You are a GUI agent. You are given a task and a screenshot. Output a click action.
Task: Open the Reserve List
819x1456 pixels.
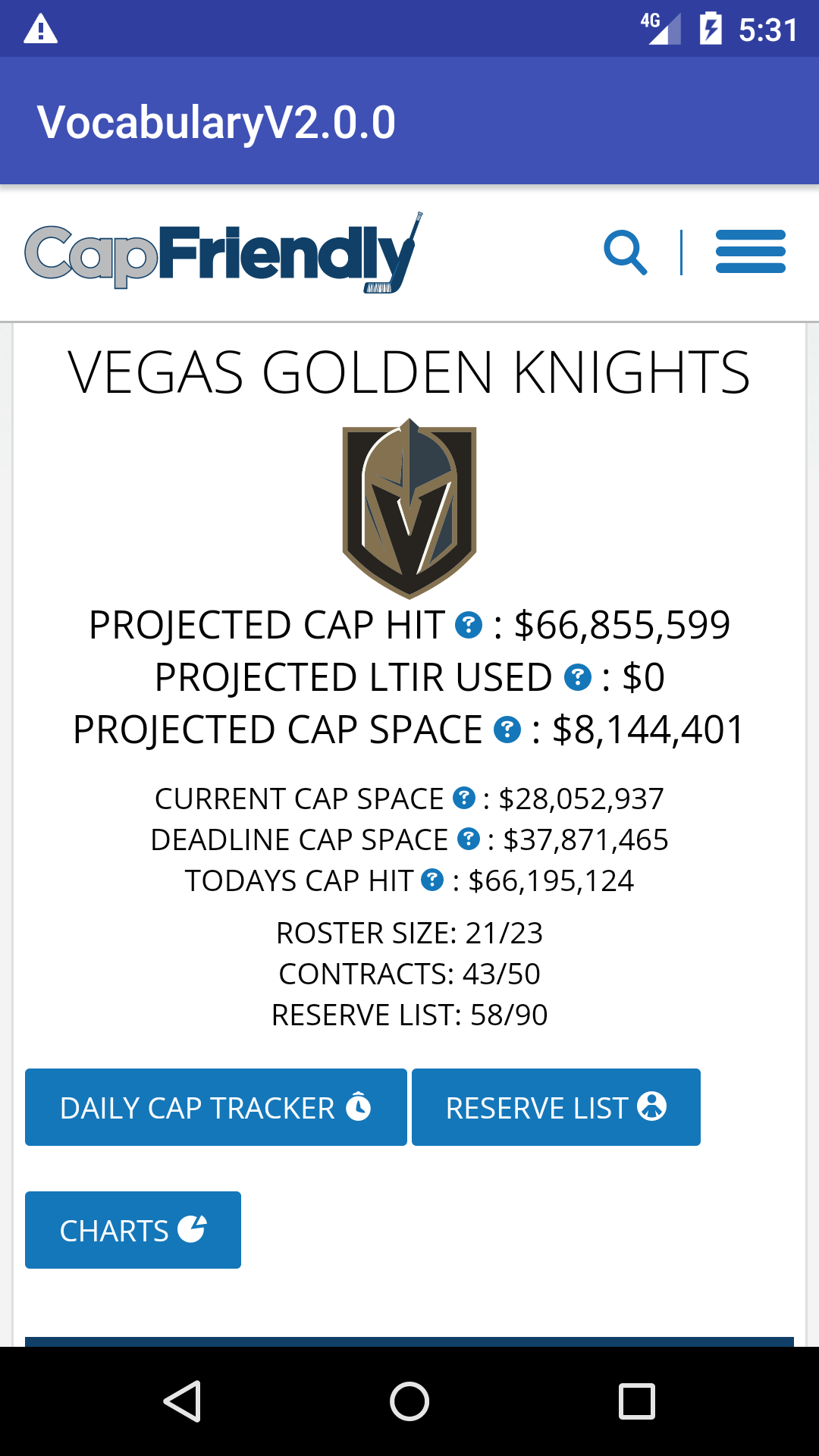[x=556, y=1107]
